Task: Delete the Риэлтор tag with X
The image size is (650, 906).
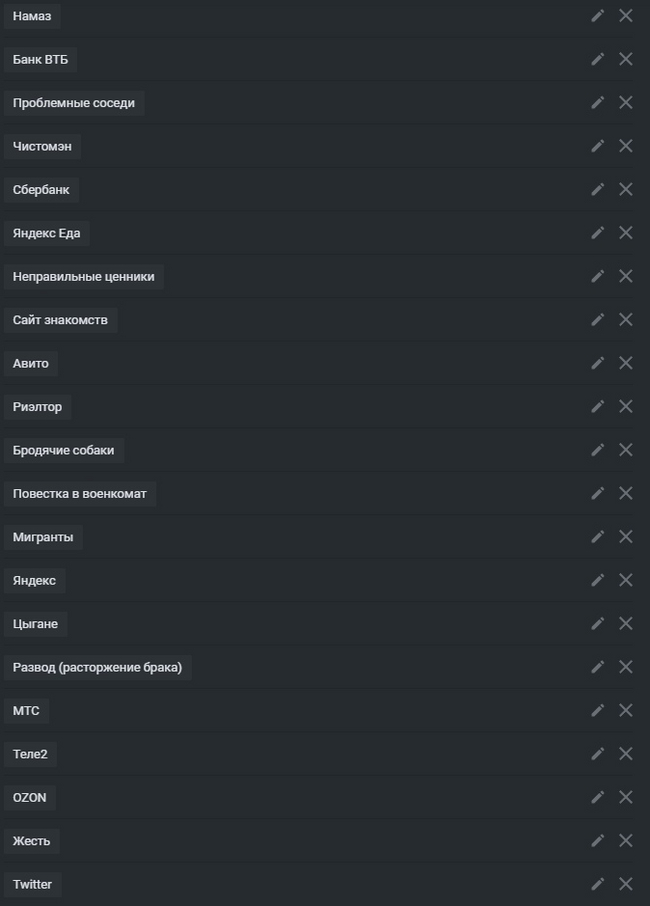Action: tap(626, 407)
